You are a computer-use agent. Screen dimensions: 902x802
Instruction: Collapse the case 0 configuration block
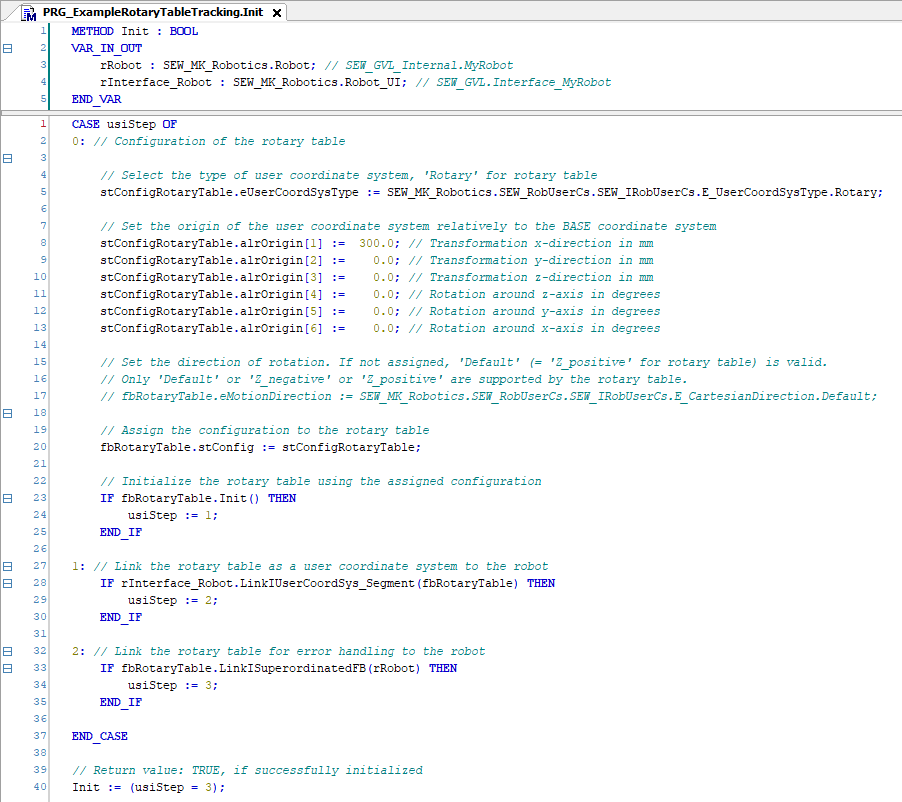pos(8,158)
